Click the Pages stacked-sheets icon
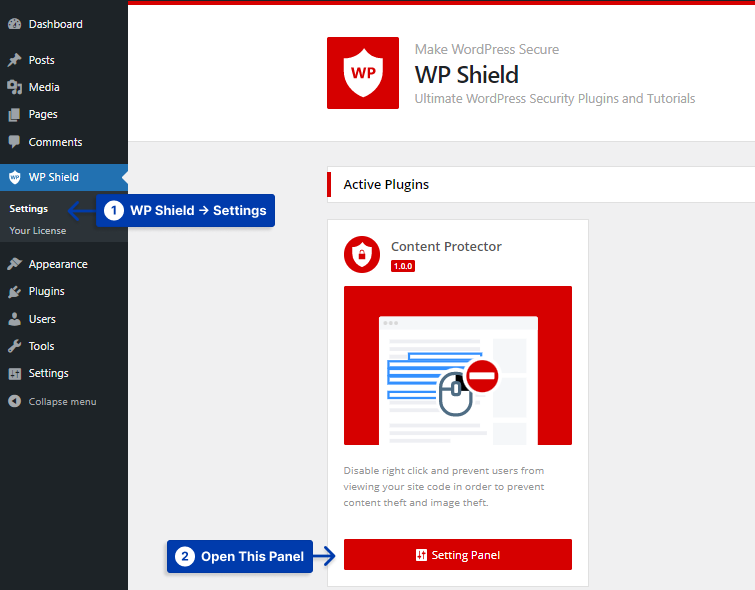The width and height of the screenshot is (755, 590). [14, 115]
